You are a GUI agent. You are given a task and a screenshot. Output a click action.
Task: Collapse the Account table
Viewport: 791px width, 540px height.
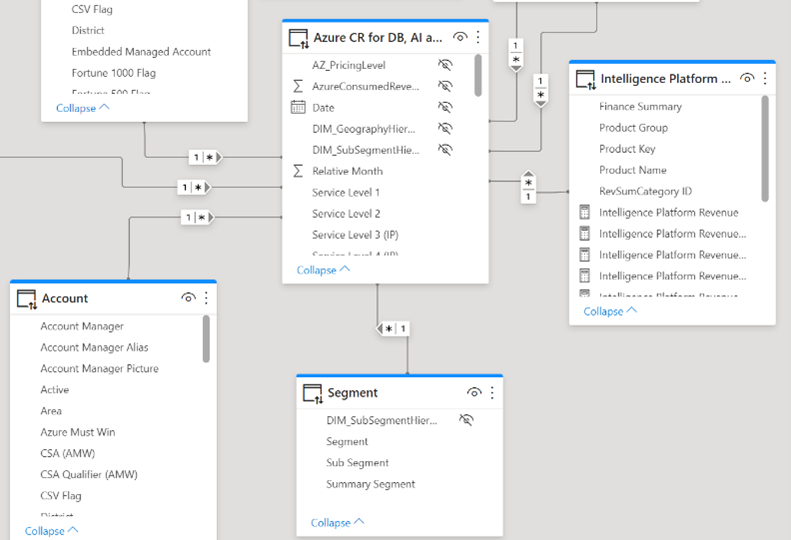point(51,531)
